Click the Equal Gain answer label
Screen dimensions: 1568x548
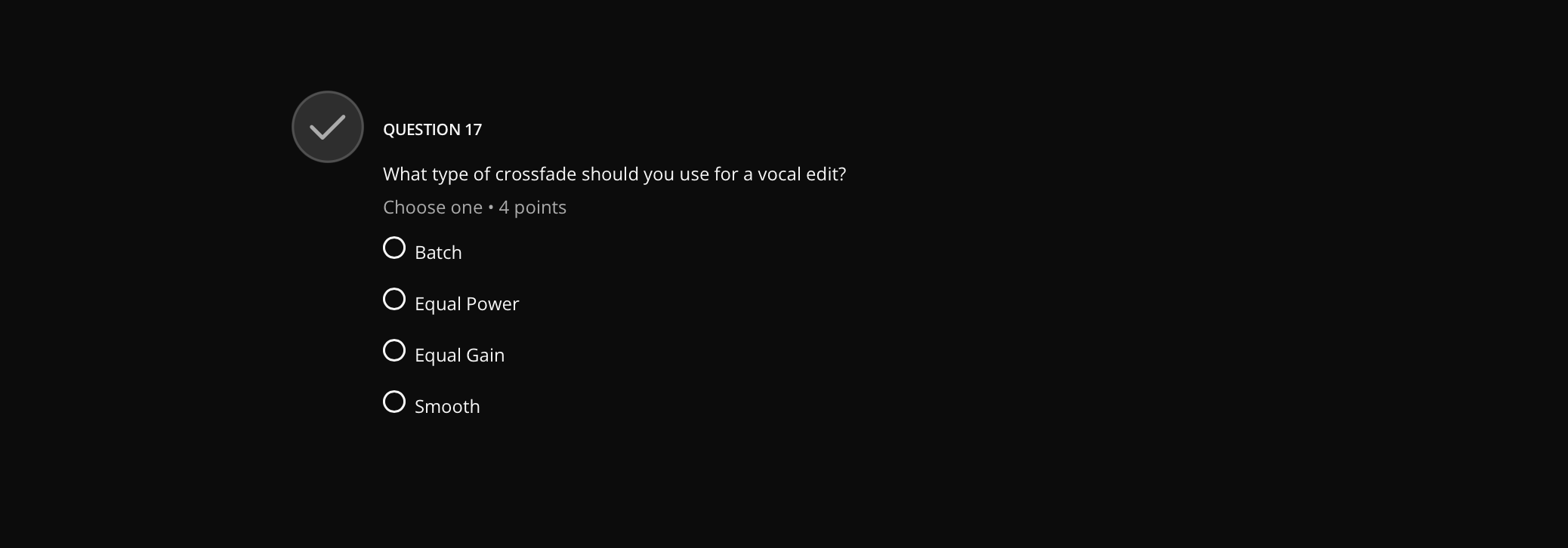tap(459, 355)
